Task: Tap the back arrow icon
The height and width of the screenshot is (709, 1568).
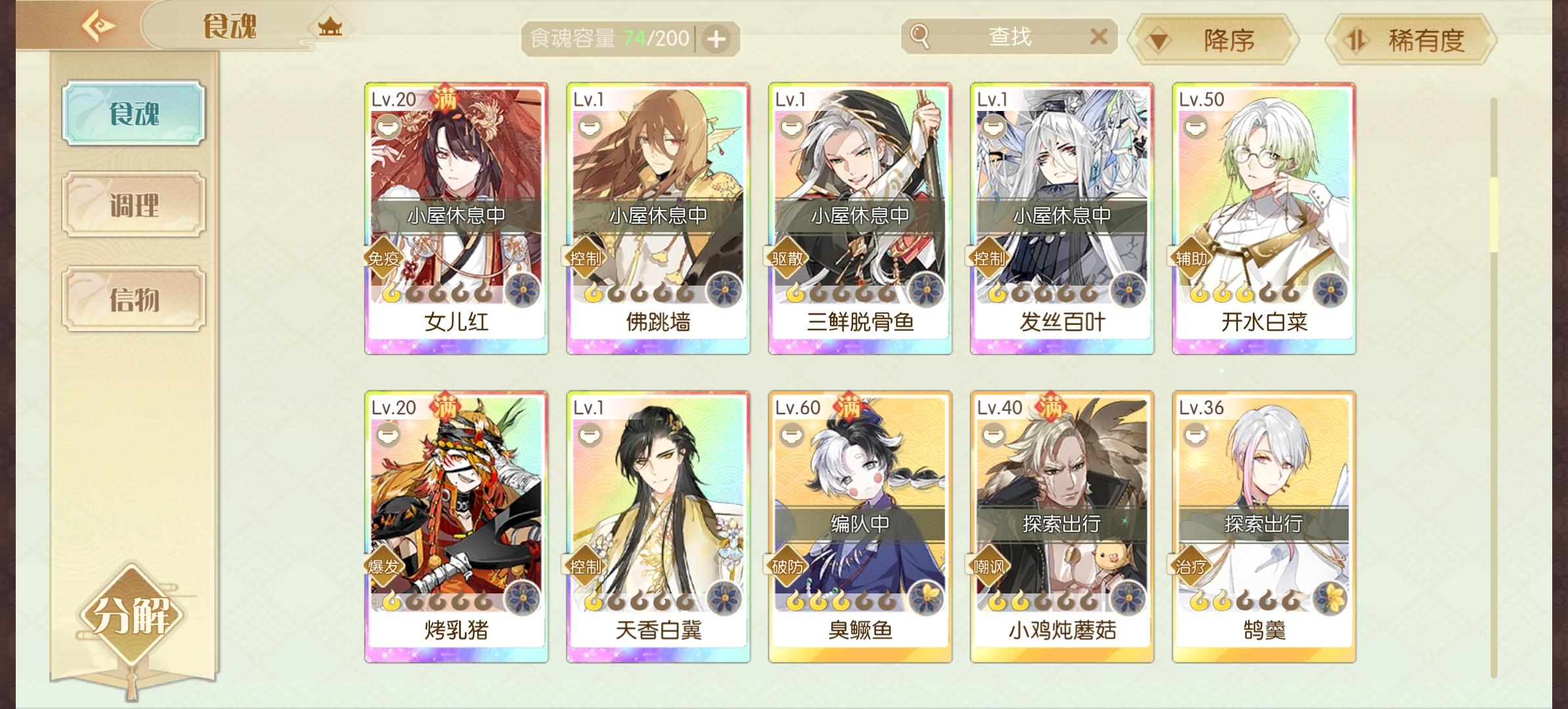Action: tap(98, 26)
